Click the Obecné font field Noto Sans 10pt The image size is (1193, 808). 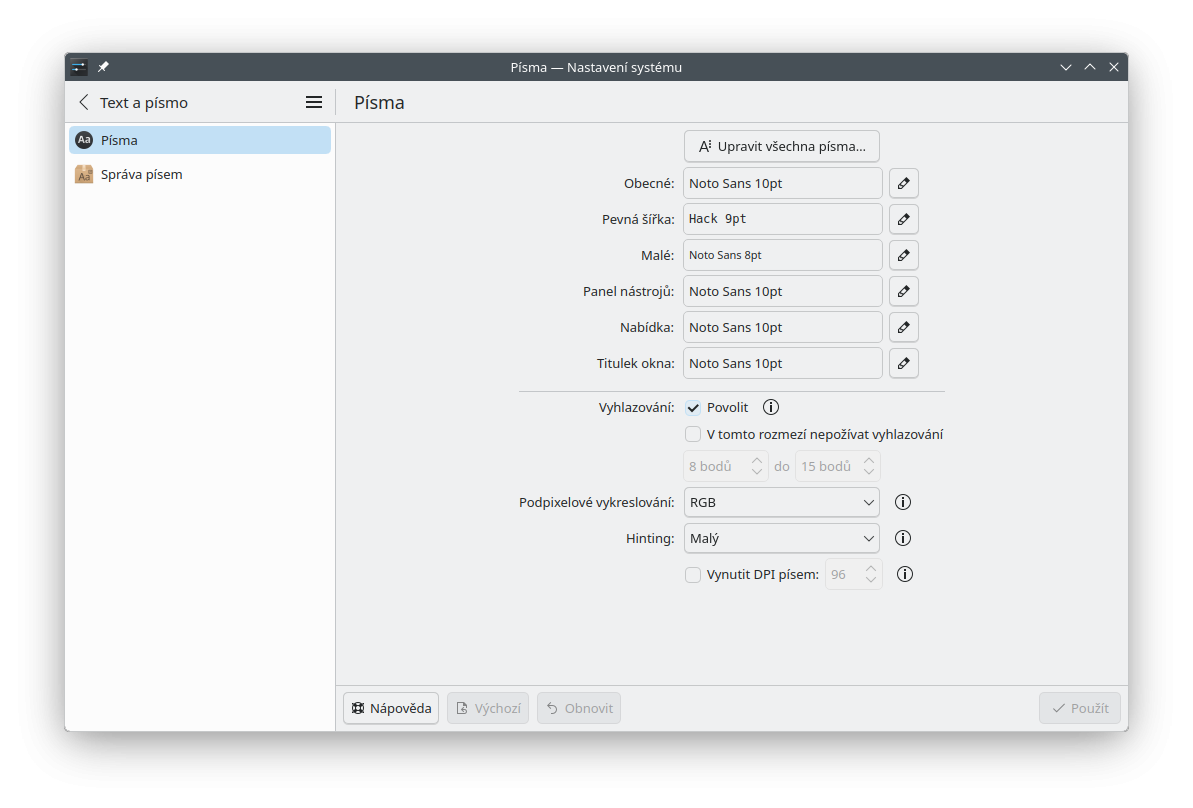tap(782, 183)
